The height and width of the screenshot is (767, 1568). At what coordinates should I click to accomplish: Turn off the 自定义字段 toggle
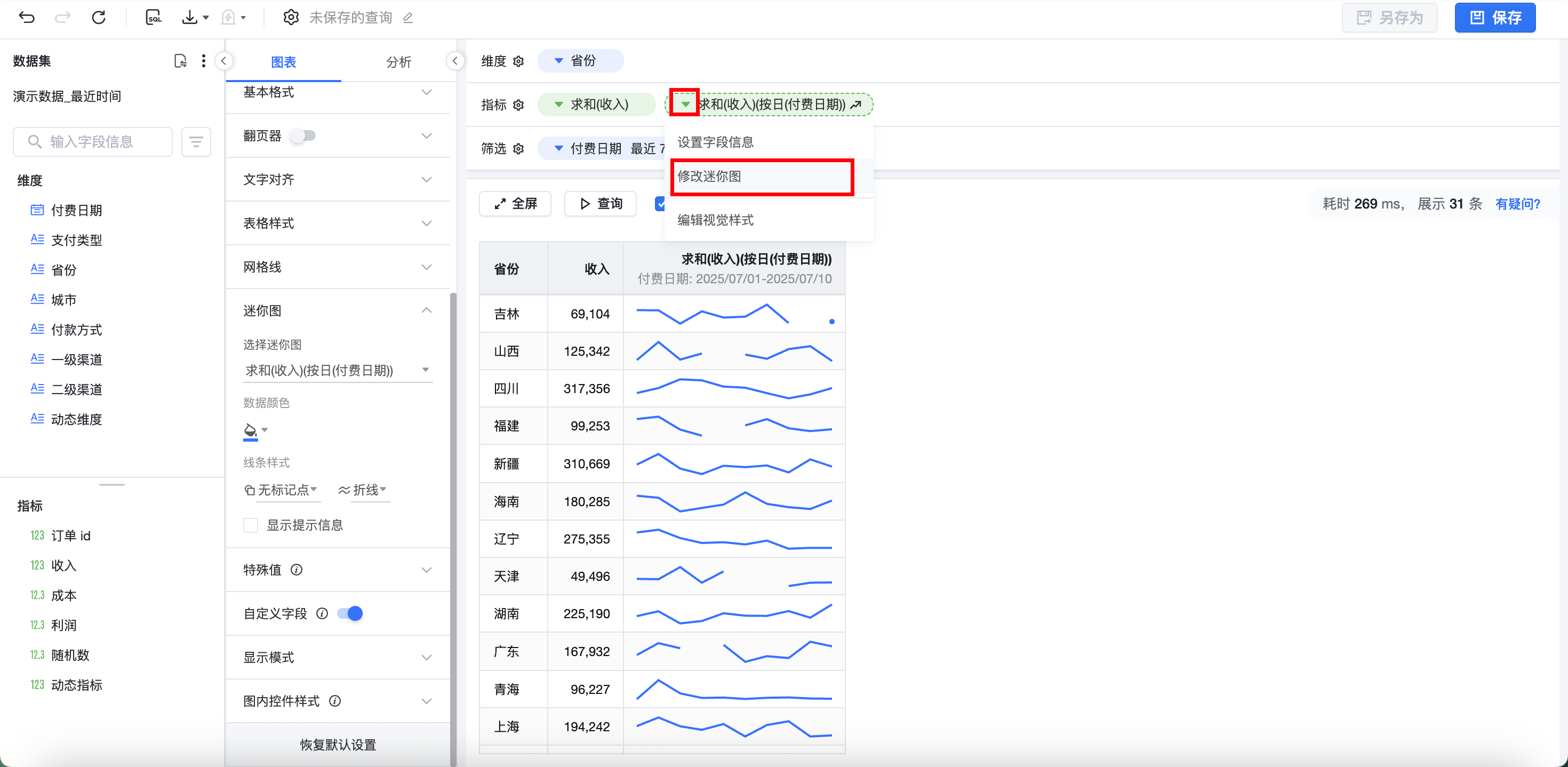click(350, 613)
